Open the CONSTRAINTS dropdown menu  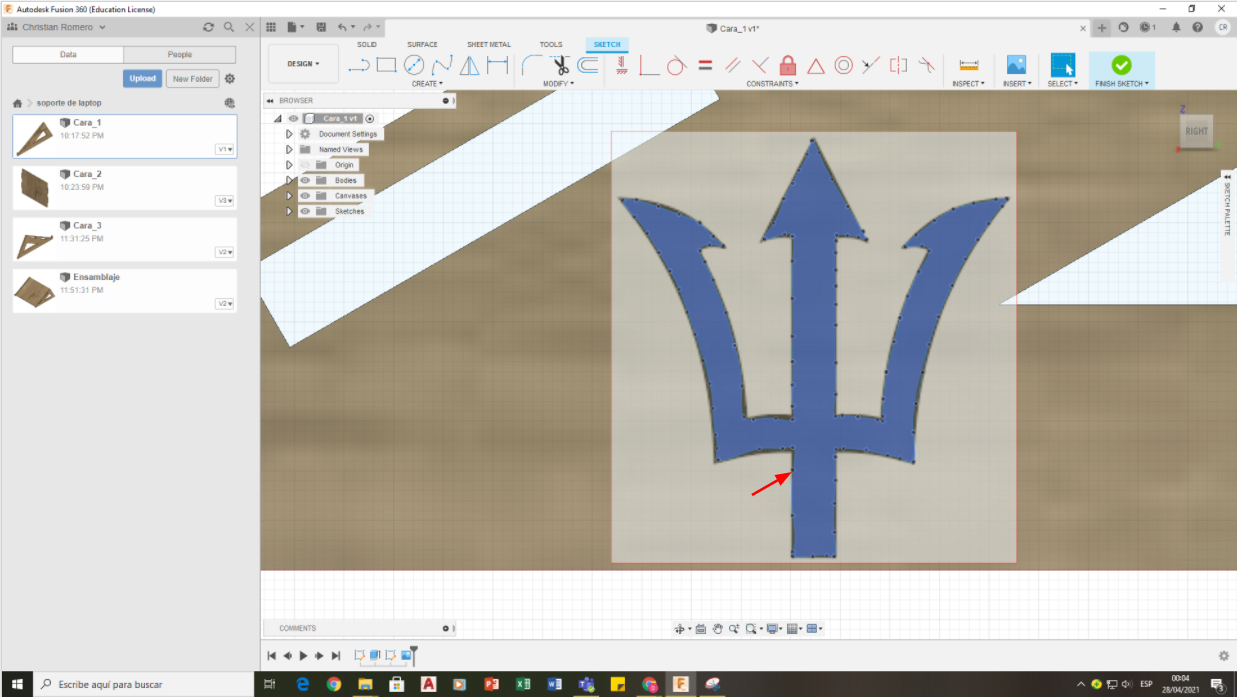(x=771, y=84)
